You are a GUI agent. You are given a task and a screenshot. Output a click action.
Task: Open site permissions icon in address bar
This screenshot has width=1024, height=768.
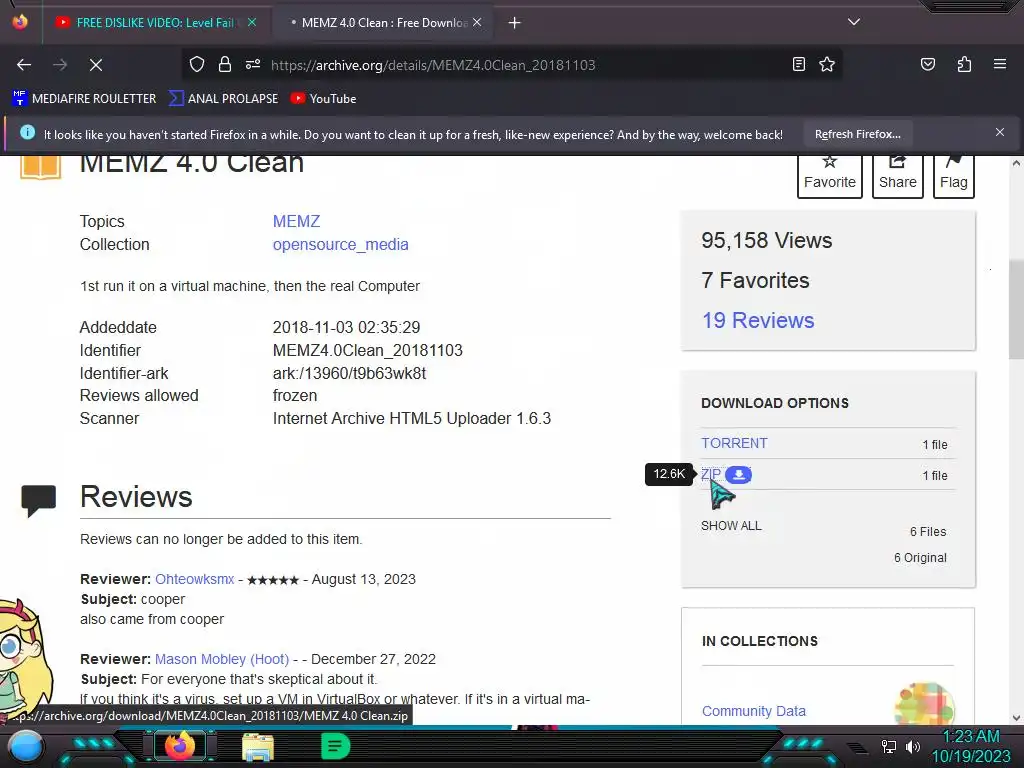coord(253,65)
